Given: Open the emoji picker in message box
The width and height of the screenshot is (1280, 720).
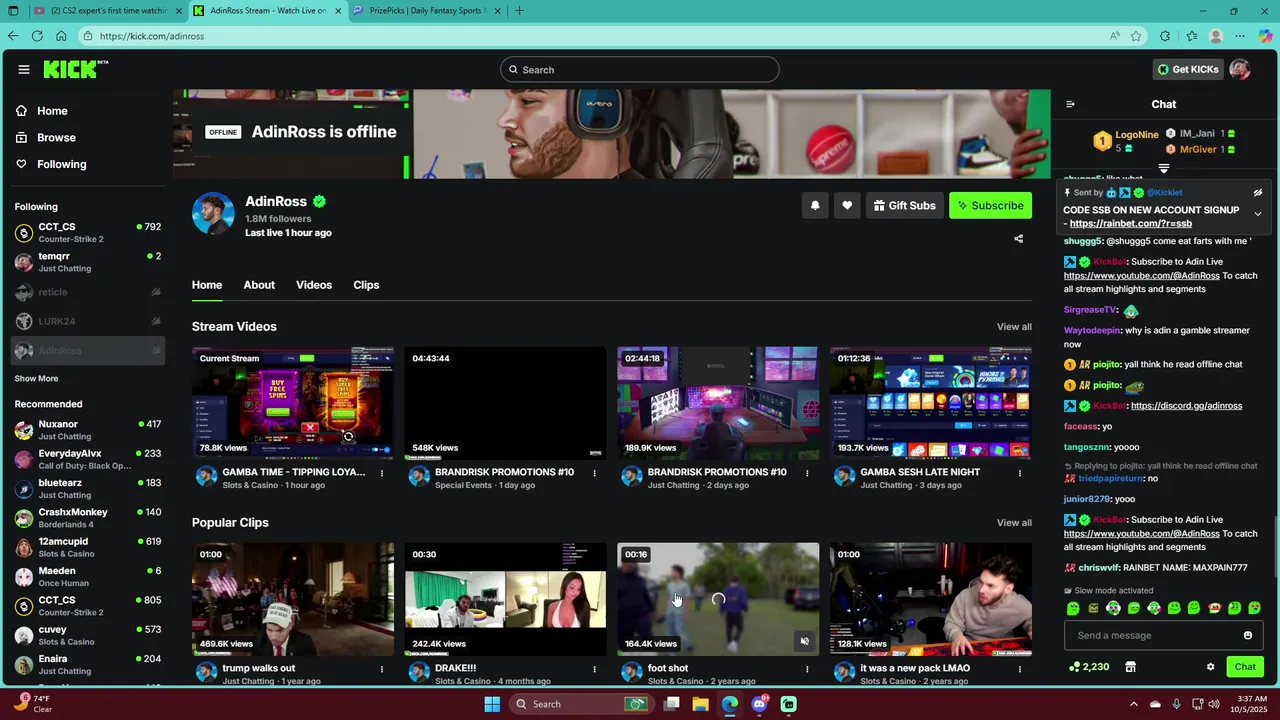Looking at the screenshot, I should click(1248, 635).
